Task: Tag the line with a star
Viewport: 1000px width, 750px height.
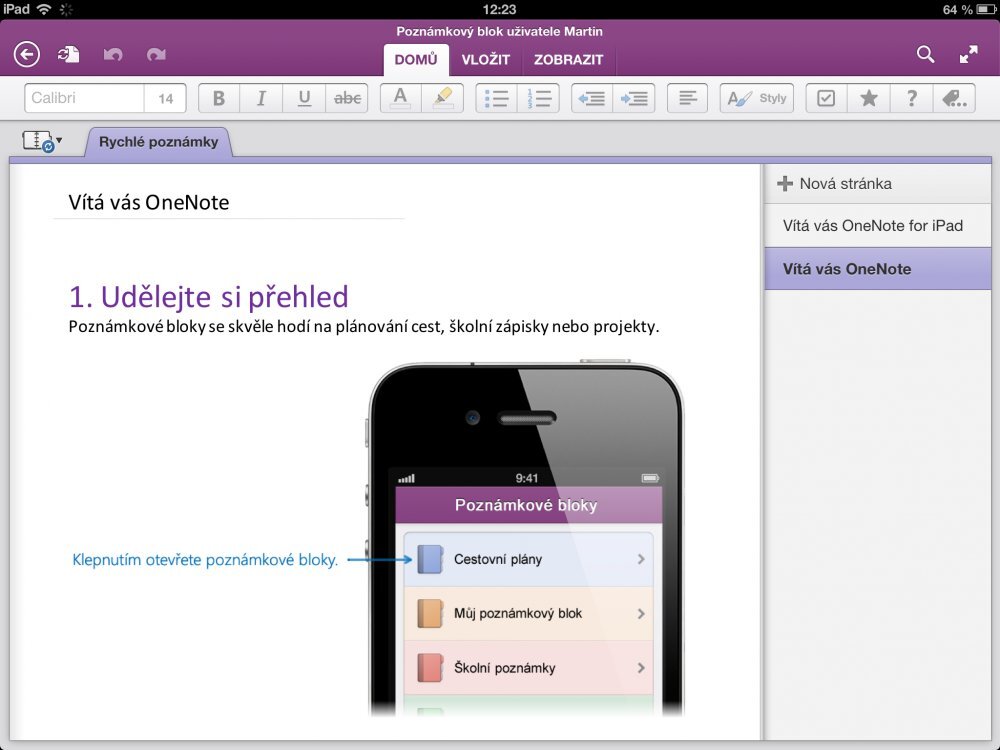Action: (868, 97)
